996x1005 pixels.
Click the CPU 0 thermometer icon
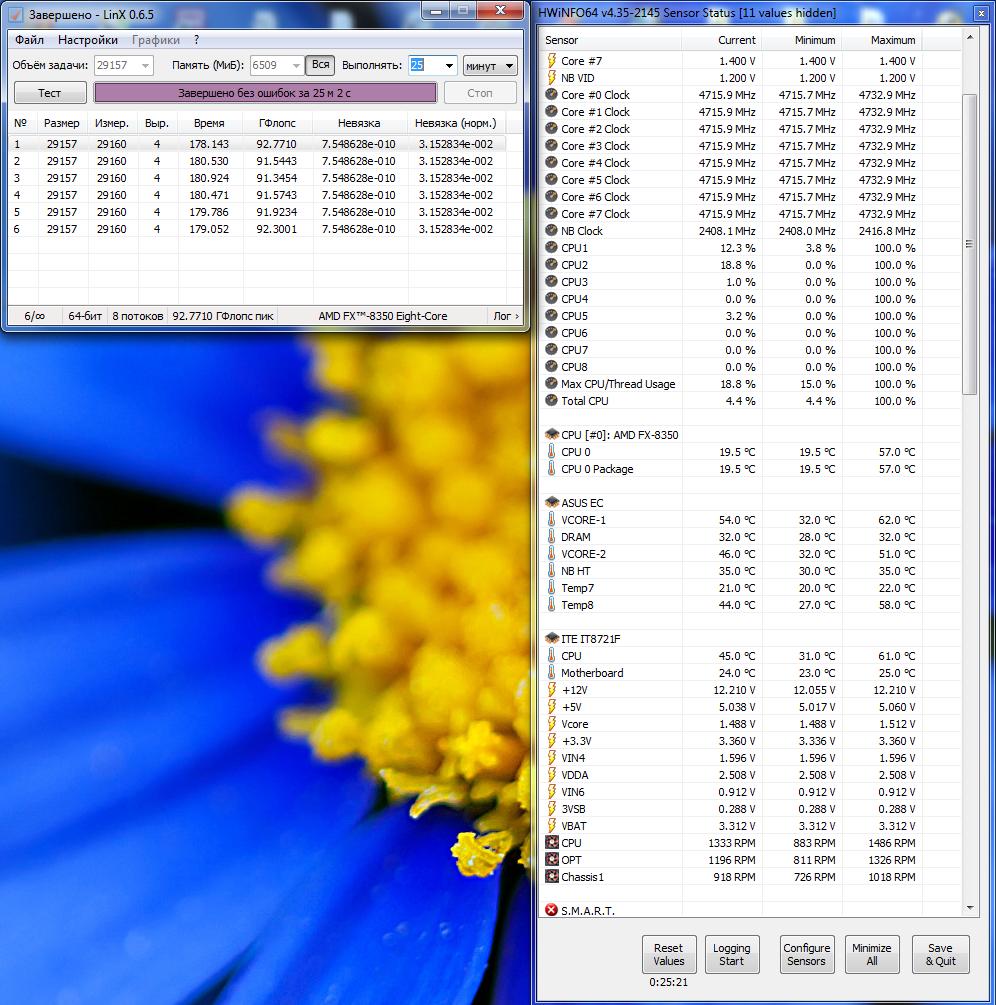point(551,452)
